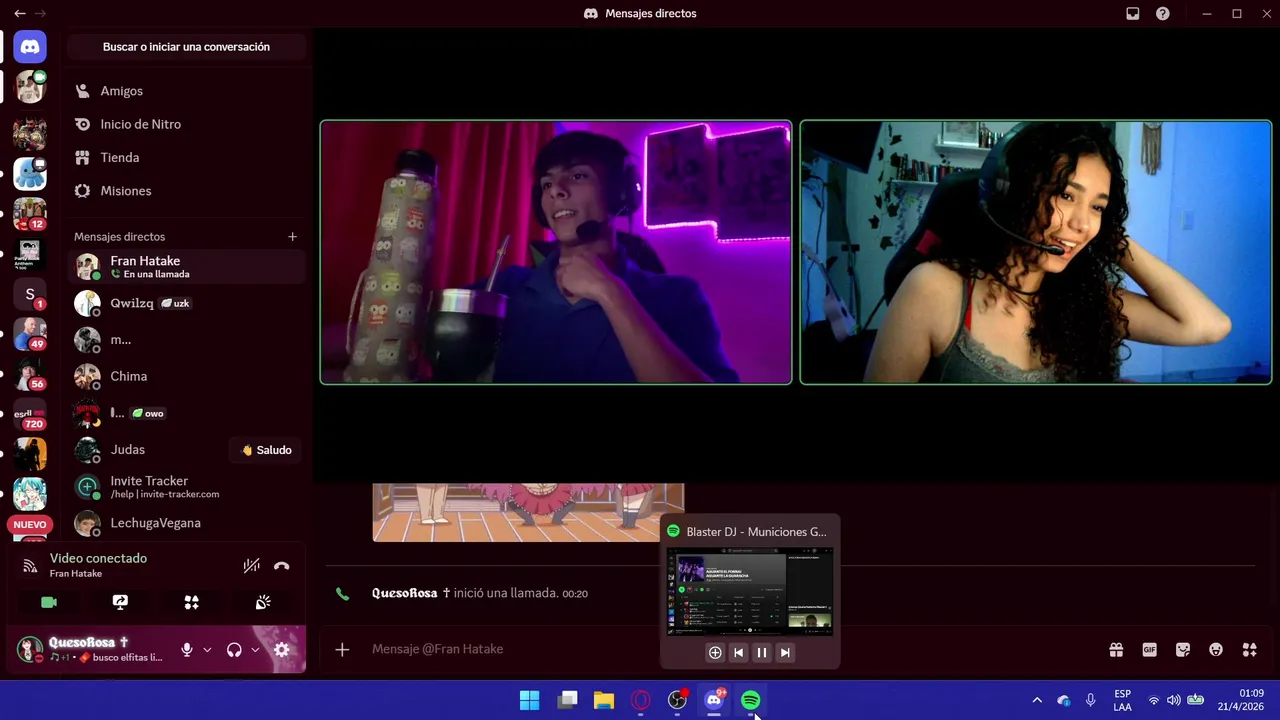Toggle noise suppression in voice panel

[x=251, y=566]
